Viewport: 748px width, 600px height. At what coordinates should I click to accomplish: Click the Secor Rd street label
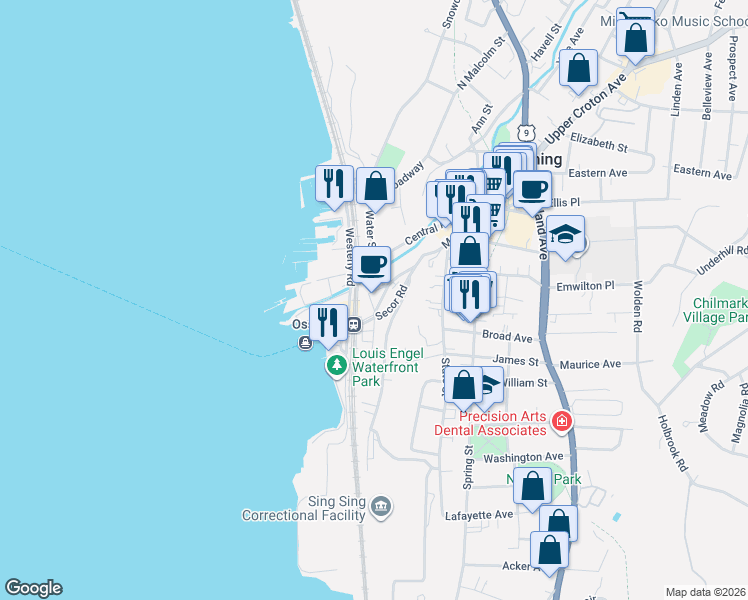tap(392, 302)
